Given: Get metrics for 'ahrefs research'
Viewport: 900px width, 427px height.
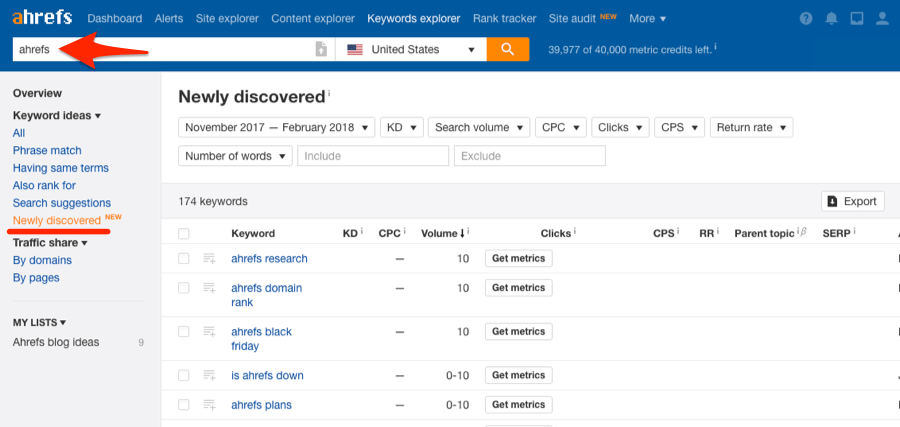Looking at the screenshot, I should pyautogui.click(x=519, y=259).
